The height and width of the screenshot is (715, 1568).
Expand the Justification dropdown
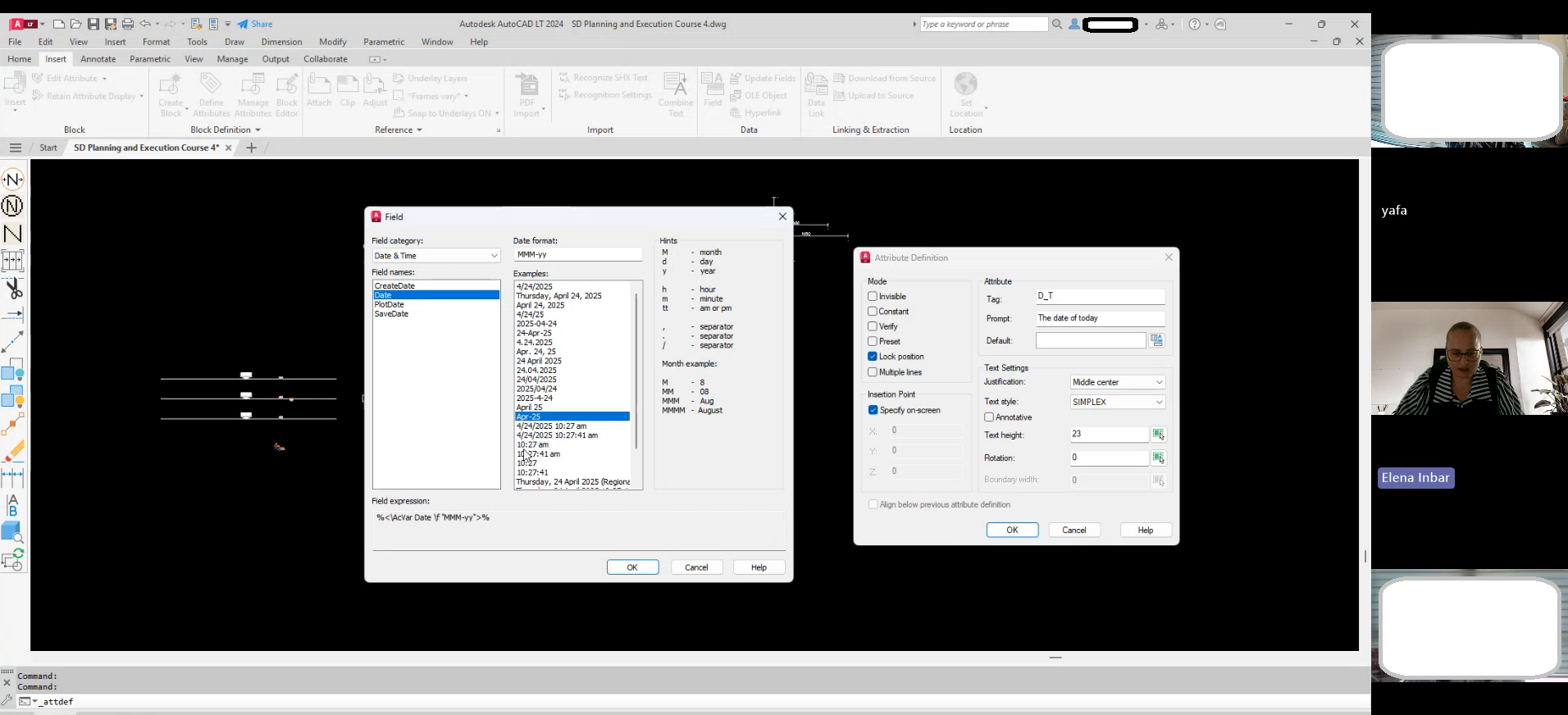pos(1117,382)
